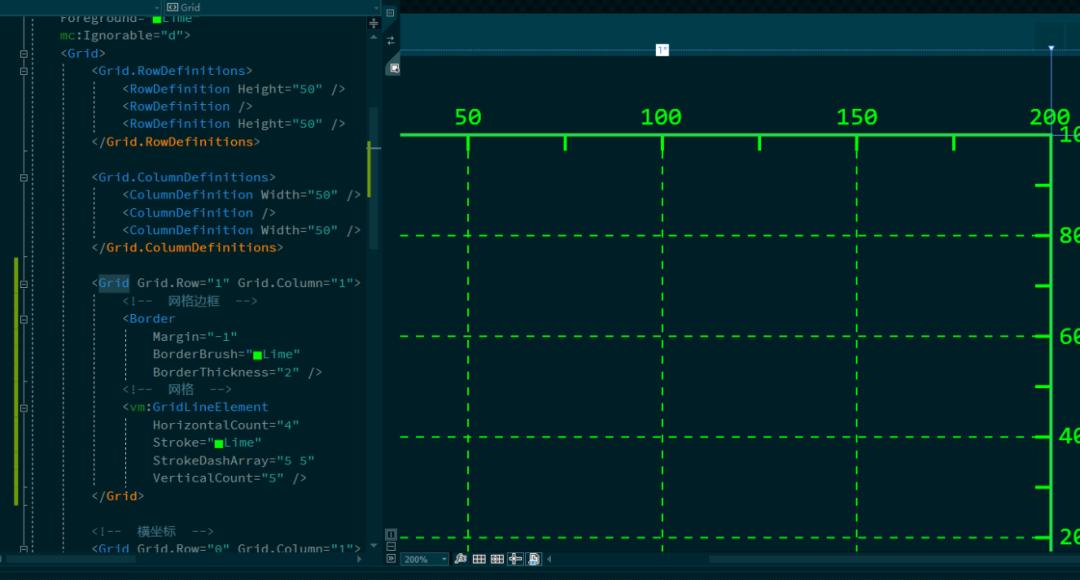1080x580 pixels.
Task: Collapse the Grid.RowDefinitions code block
Action: point(23,71)
